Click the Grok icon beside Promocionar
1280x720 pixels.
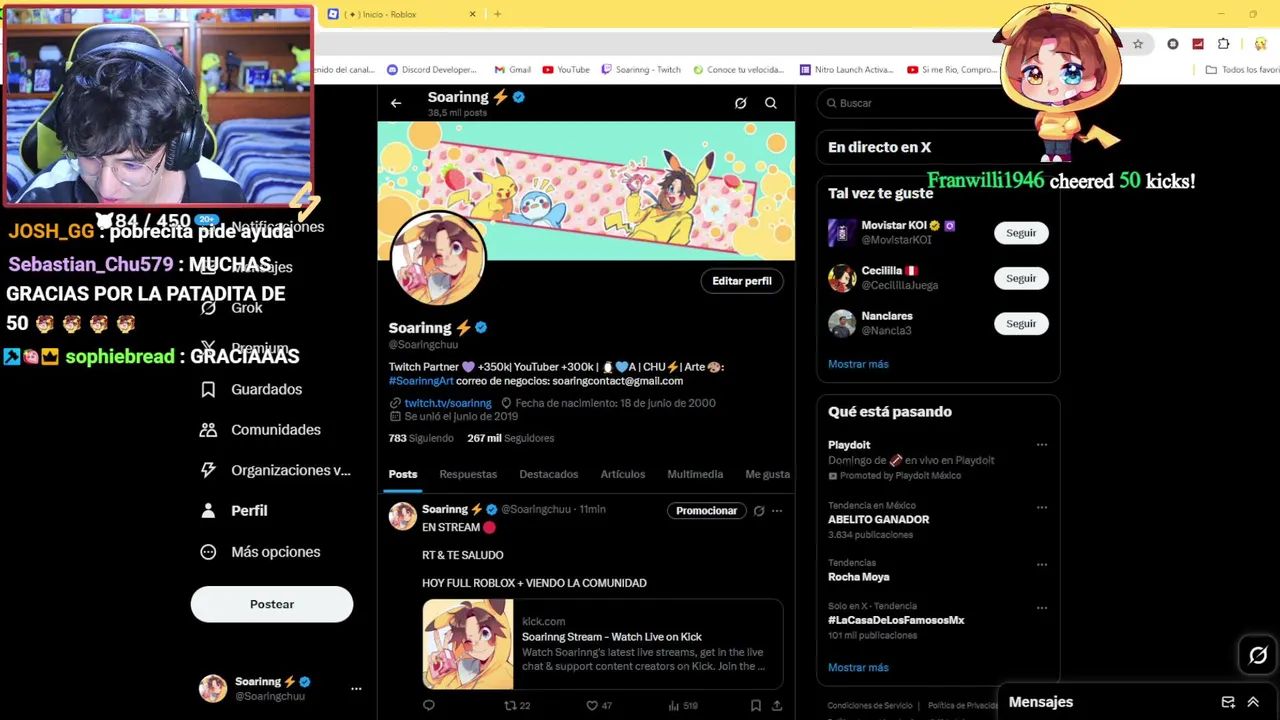(x=759, y=511)
